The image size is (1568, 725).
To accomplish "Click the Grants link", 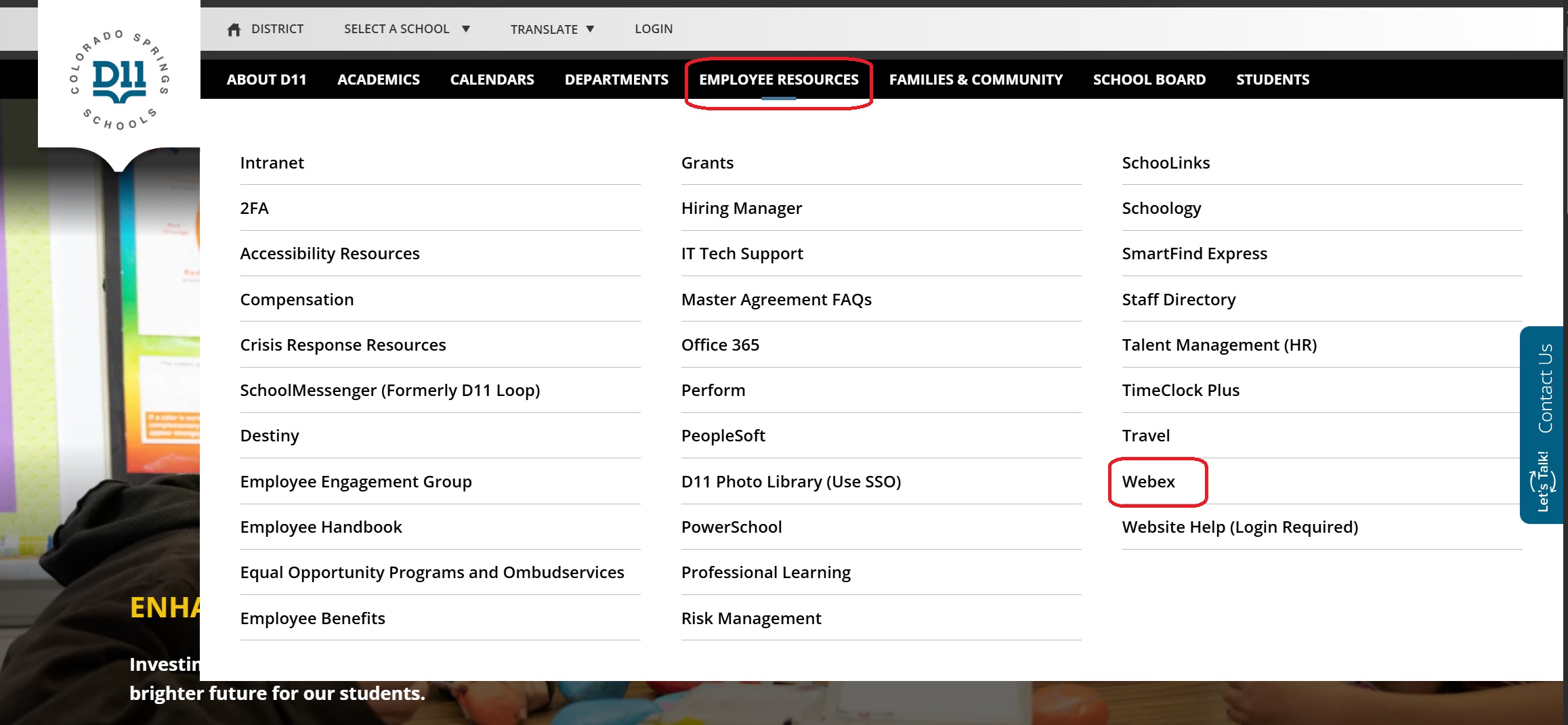I will click(x=708, y=162).
